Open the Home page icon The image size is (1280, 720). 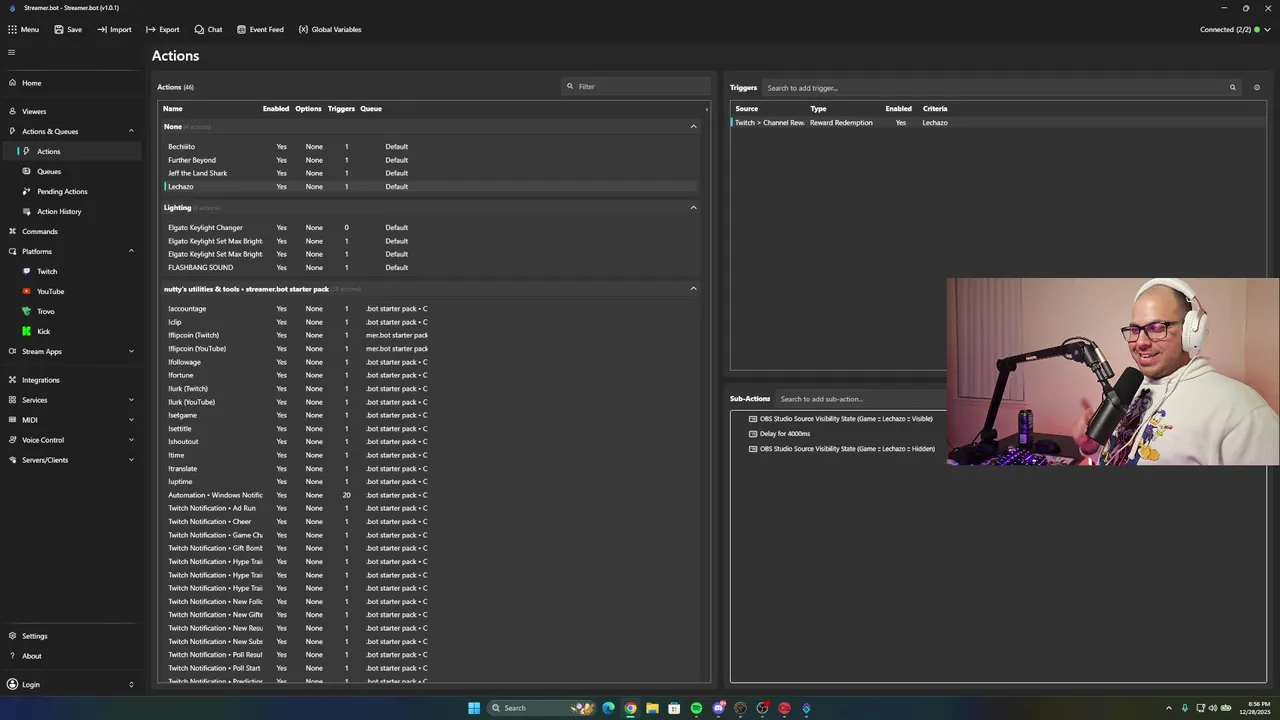tap(12, 83)
